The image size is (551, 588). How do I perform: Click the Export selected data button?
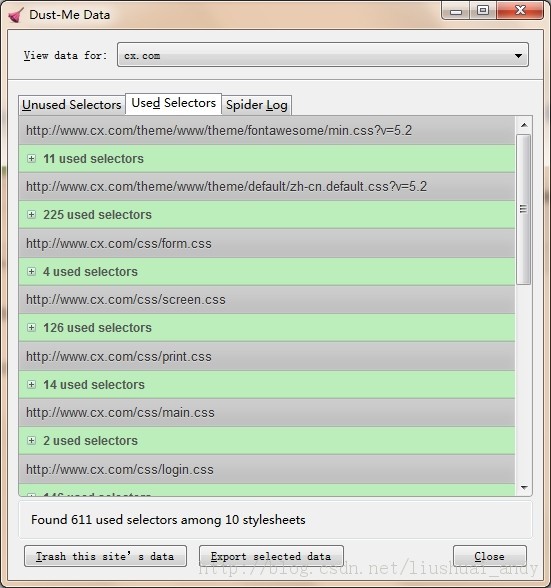(x=271, y=556)
